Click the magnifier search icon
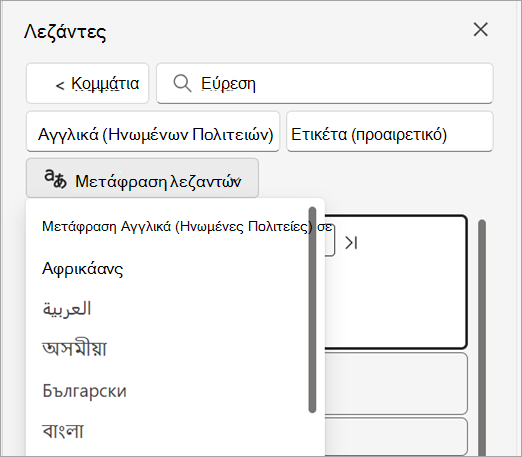This screenshot has height=457, width=522. coord(182,83)
